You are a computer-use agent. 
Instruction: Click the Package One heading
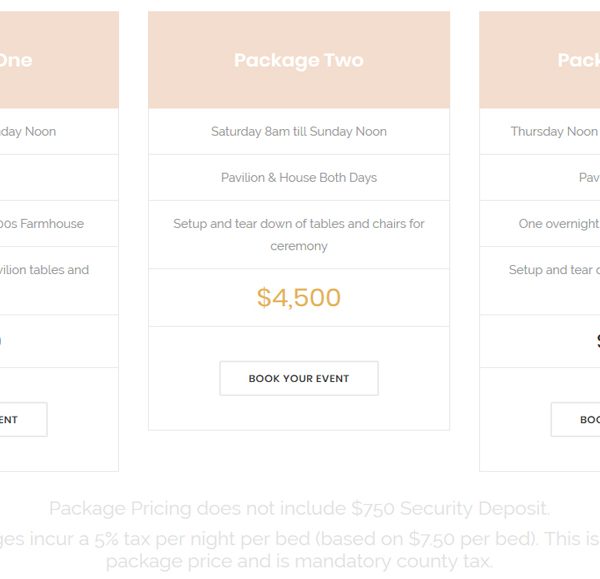pos(16,60)
